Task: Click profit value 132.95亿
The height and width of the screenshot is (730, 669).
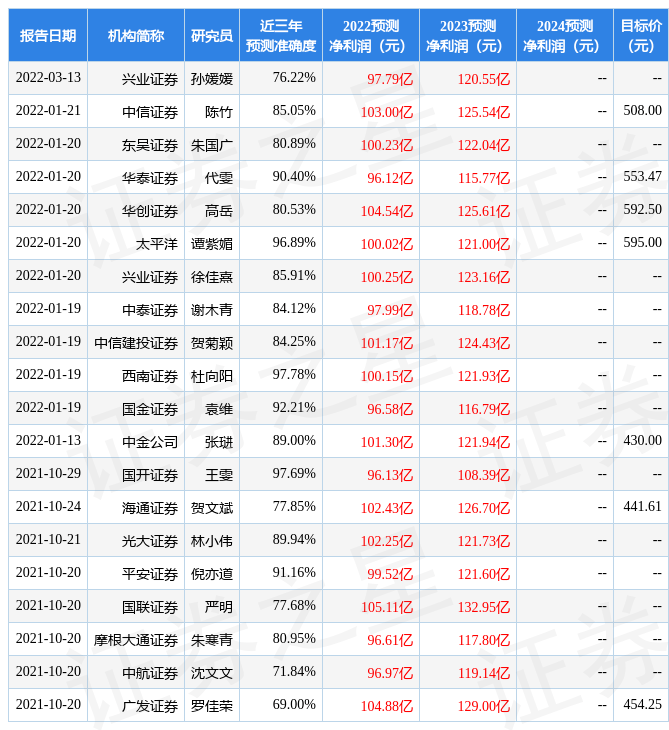Action: click(484, 607)
